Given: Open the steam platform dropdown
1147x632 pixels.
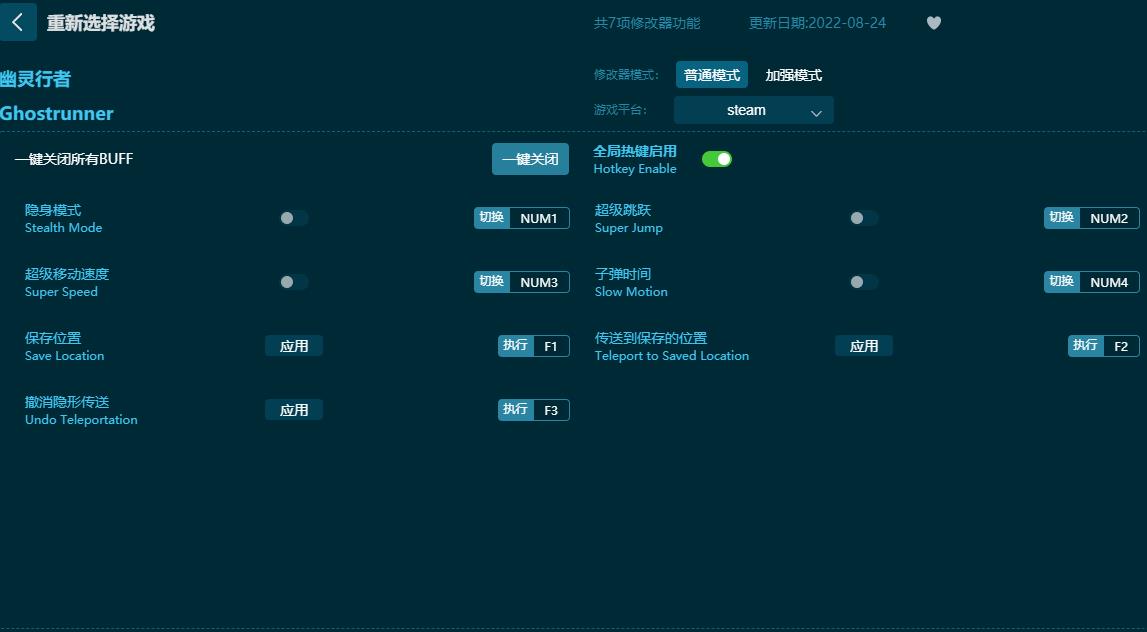Looking at the screenshot, I should coord(753,110).
